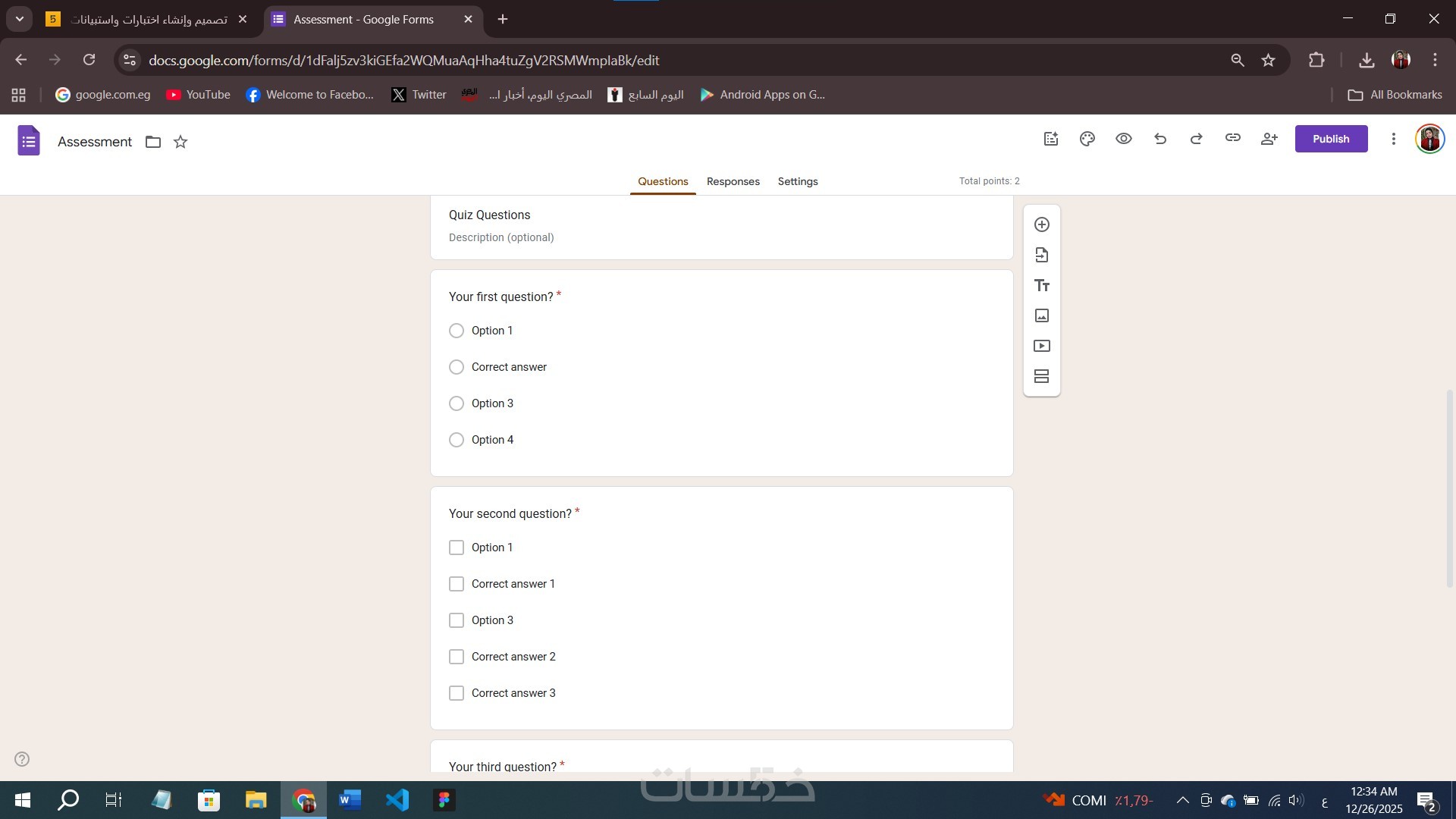Show hidden system tray icons chevron

(1182, 800)
